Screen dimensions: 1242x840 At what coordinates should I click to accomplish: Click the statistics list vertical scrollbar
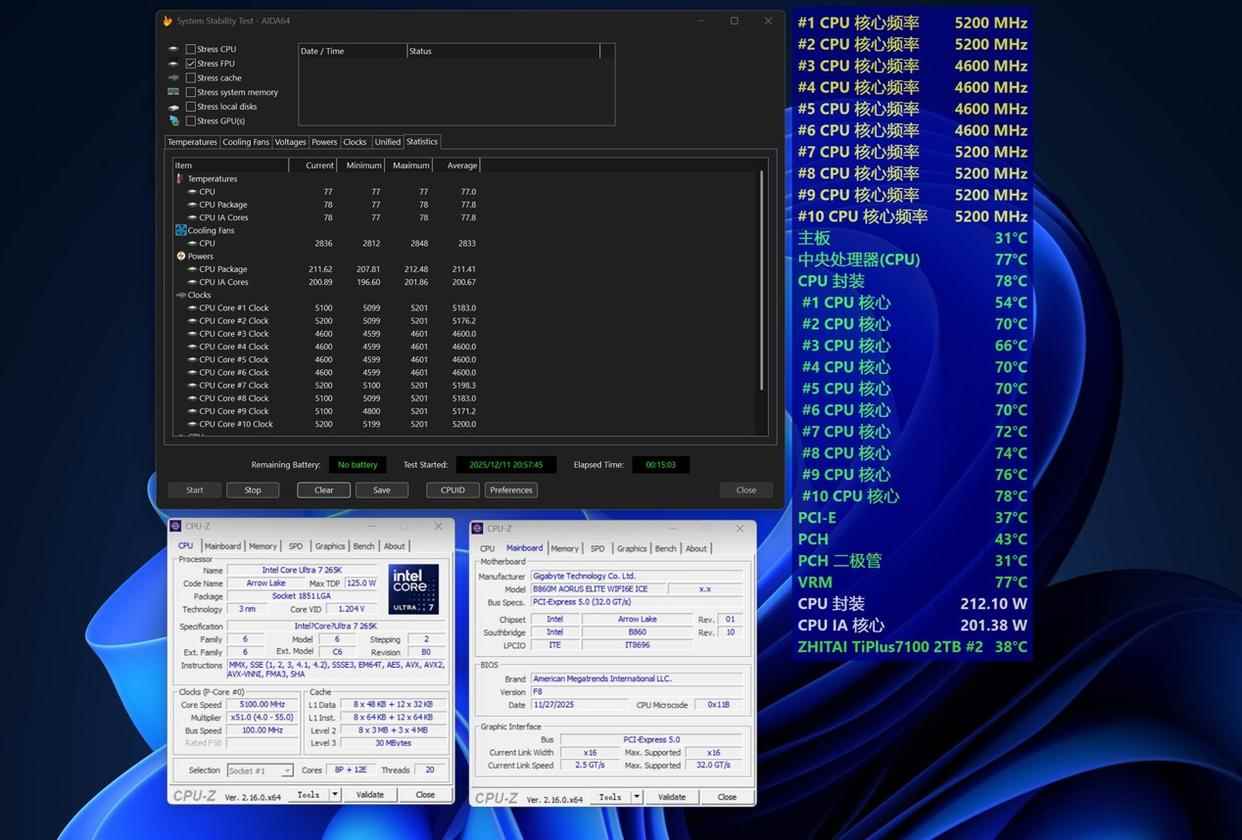[762, 280]
